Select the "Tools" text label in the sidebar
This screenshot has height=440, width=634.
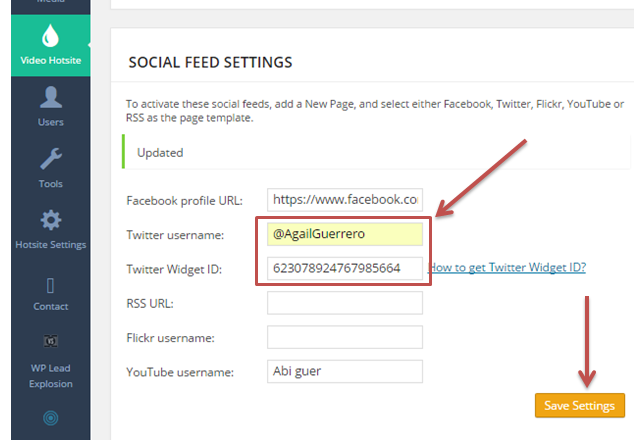point(50,184)
